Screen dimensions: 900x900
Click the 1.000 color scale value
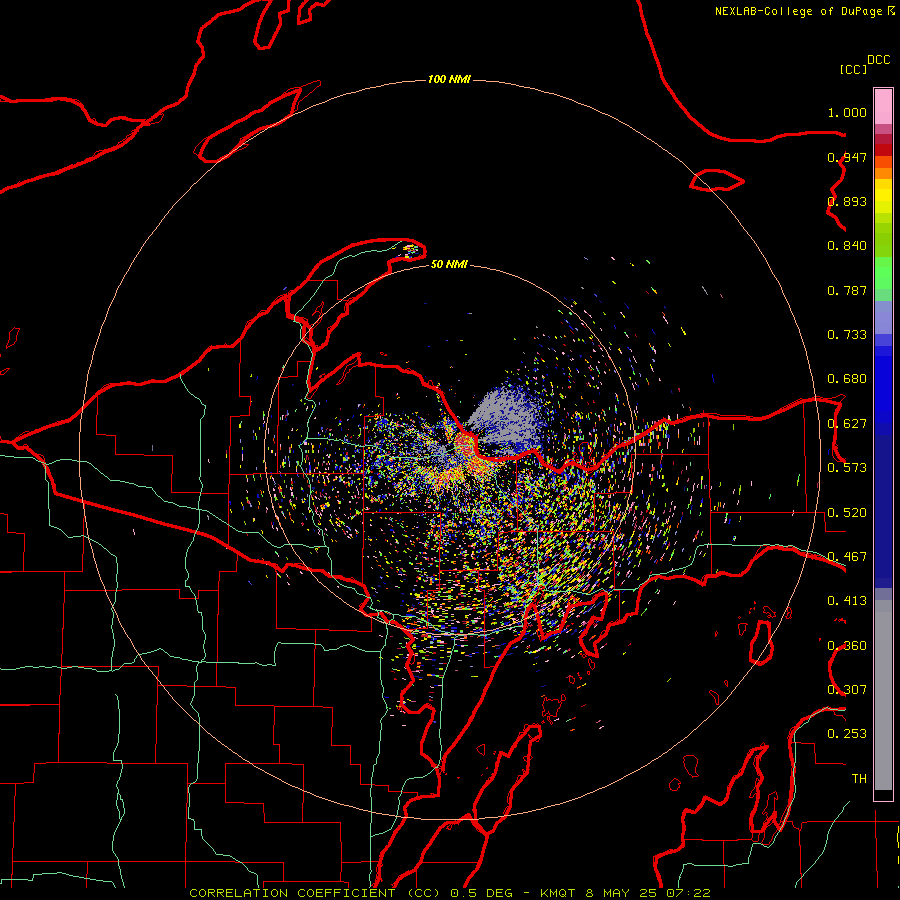847,112
